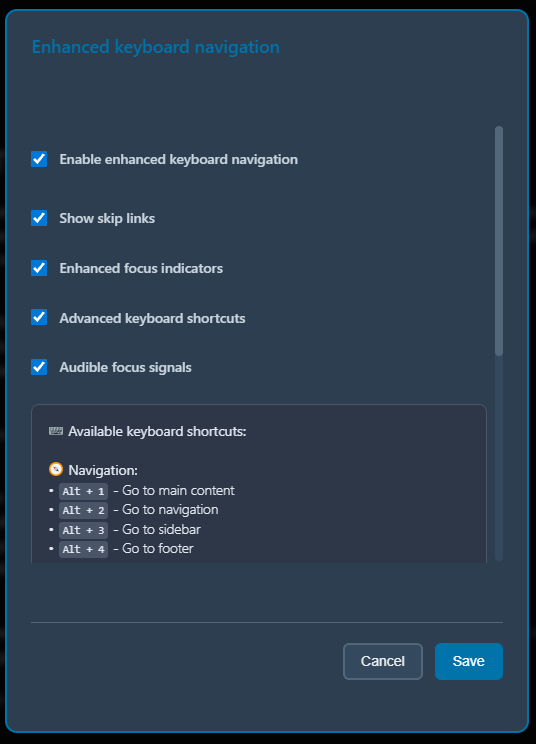Toggle the Advanced keyboard shortcuts checkbox
Image resolution: width=536 pixels, height=744 pixels.
39,317
